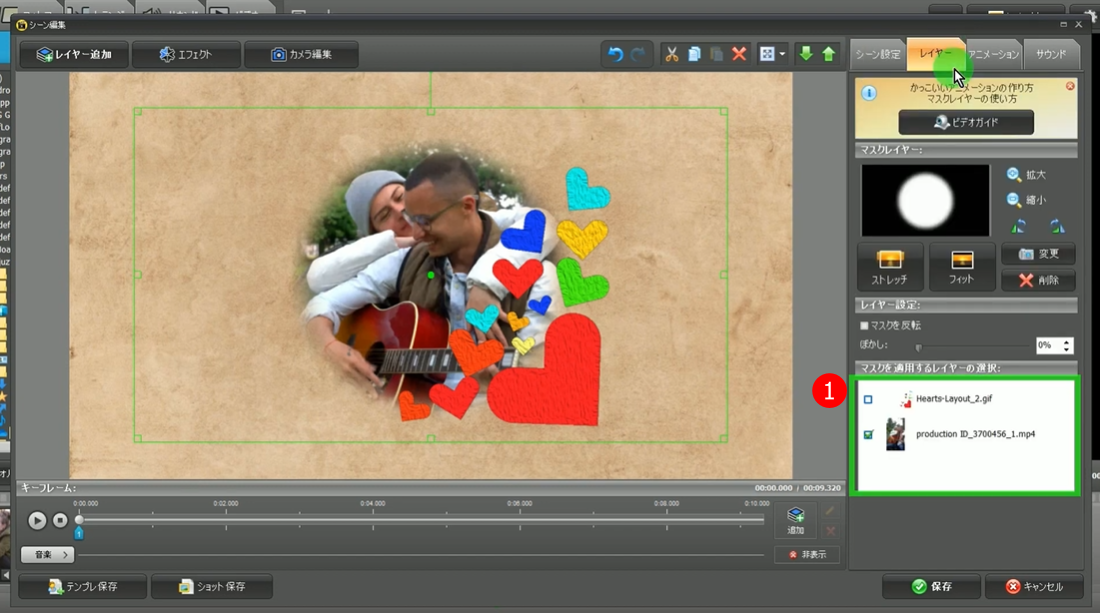The height and width of the screenshot is (613, 1100).
Task: Check the Hearts-Layout_2.gif layer checkbox
Action: point(868,399)
